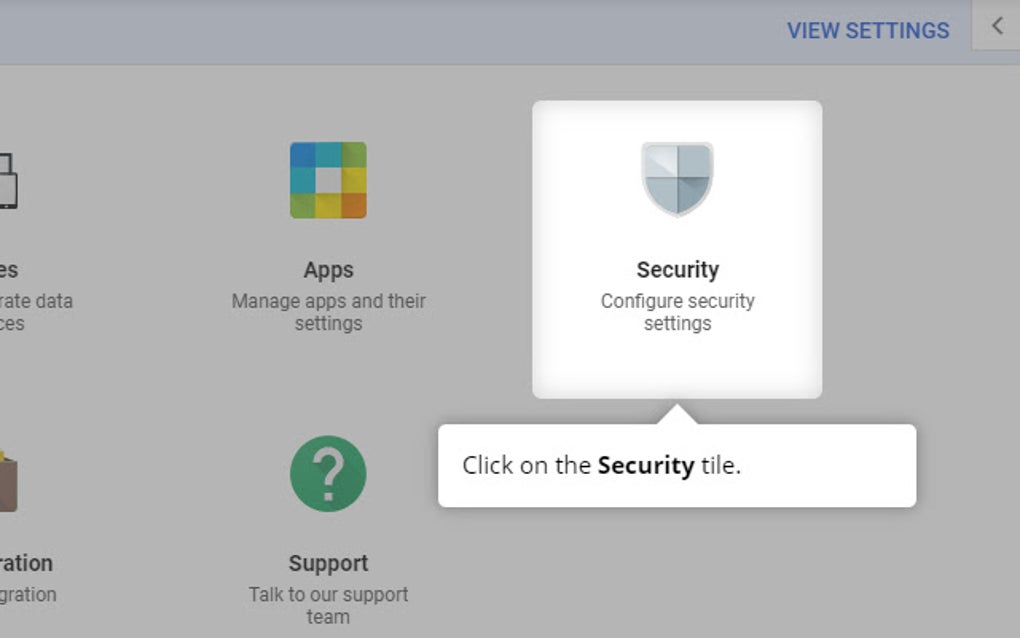Click the Support heading label
The height and width of the screenshot is (638, 1020).
328,563
